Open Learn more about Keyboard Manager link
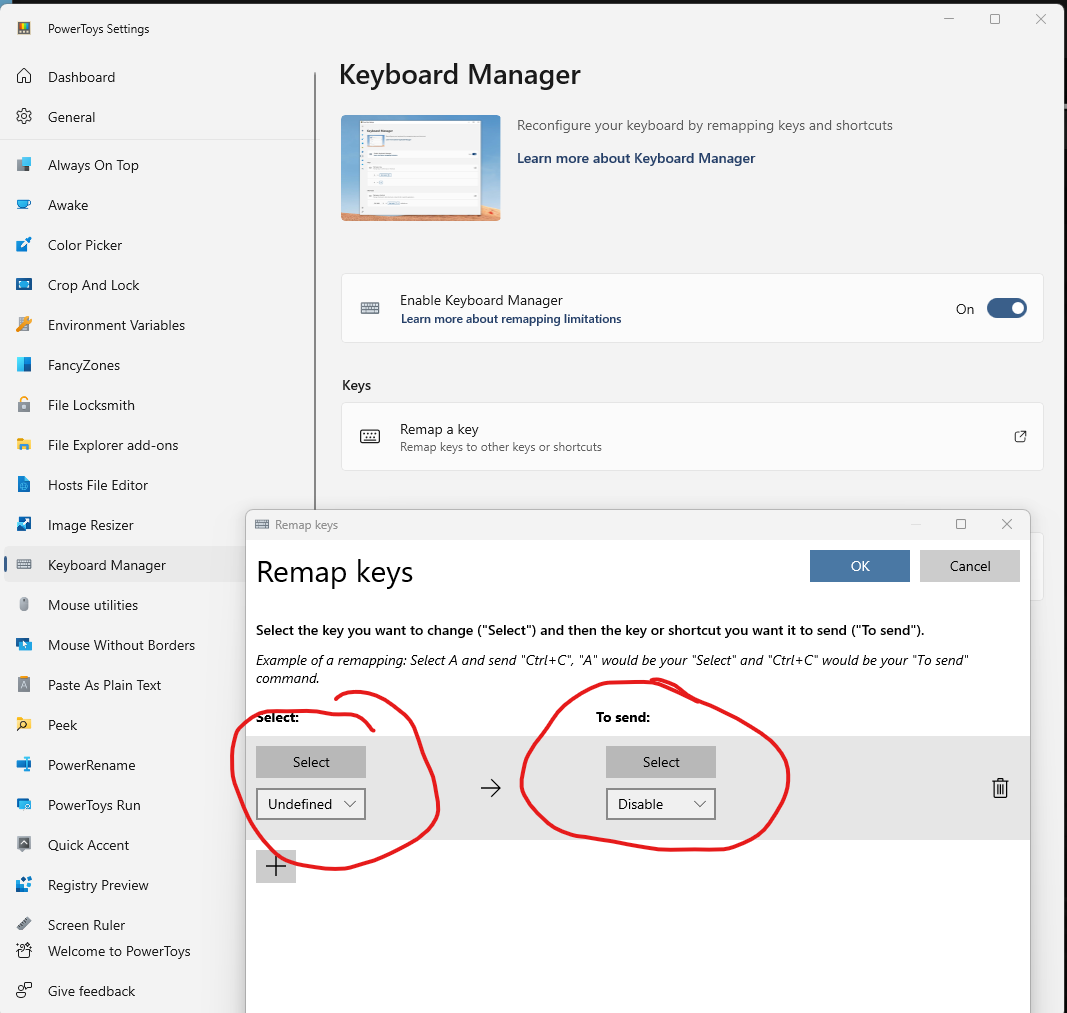 tap(636, 159)
